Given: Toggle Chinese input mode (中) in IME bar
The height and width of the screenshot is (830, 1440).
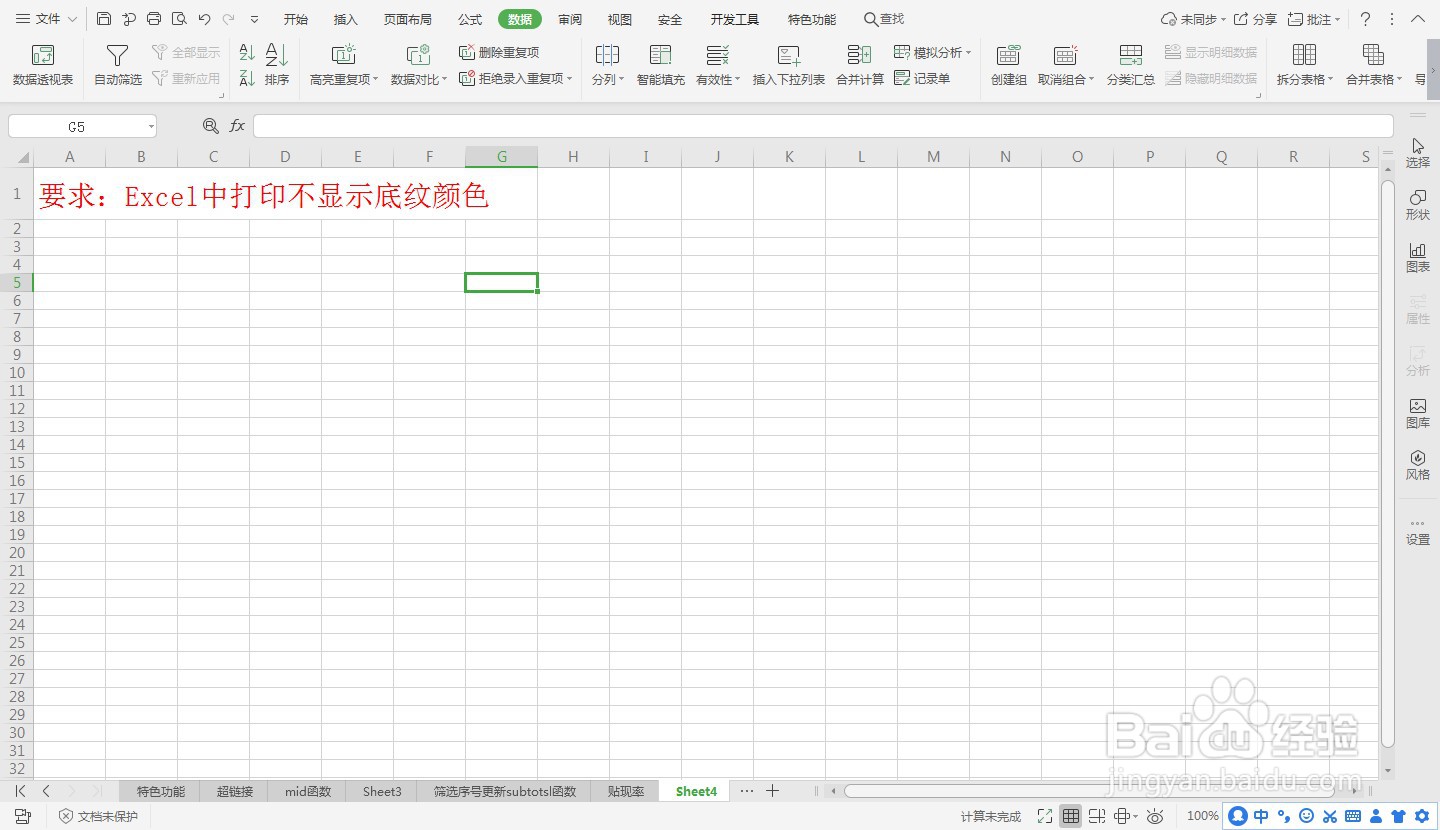Looking at the screenshot, I should coord(1261,816).
